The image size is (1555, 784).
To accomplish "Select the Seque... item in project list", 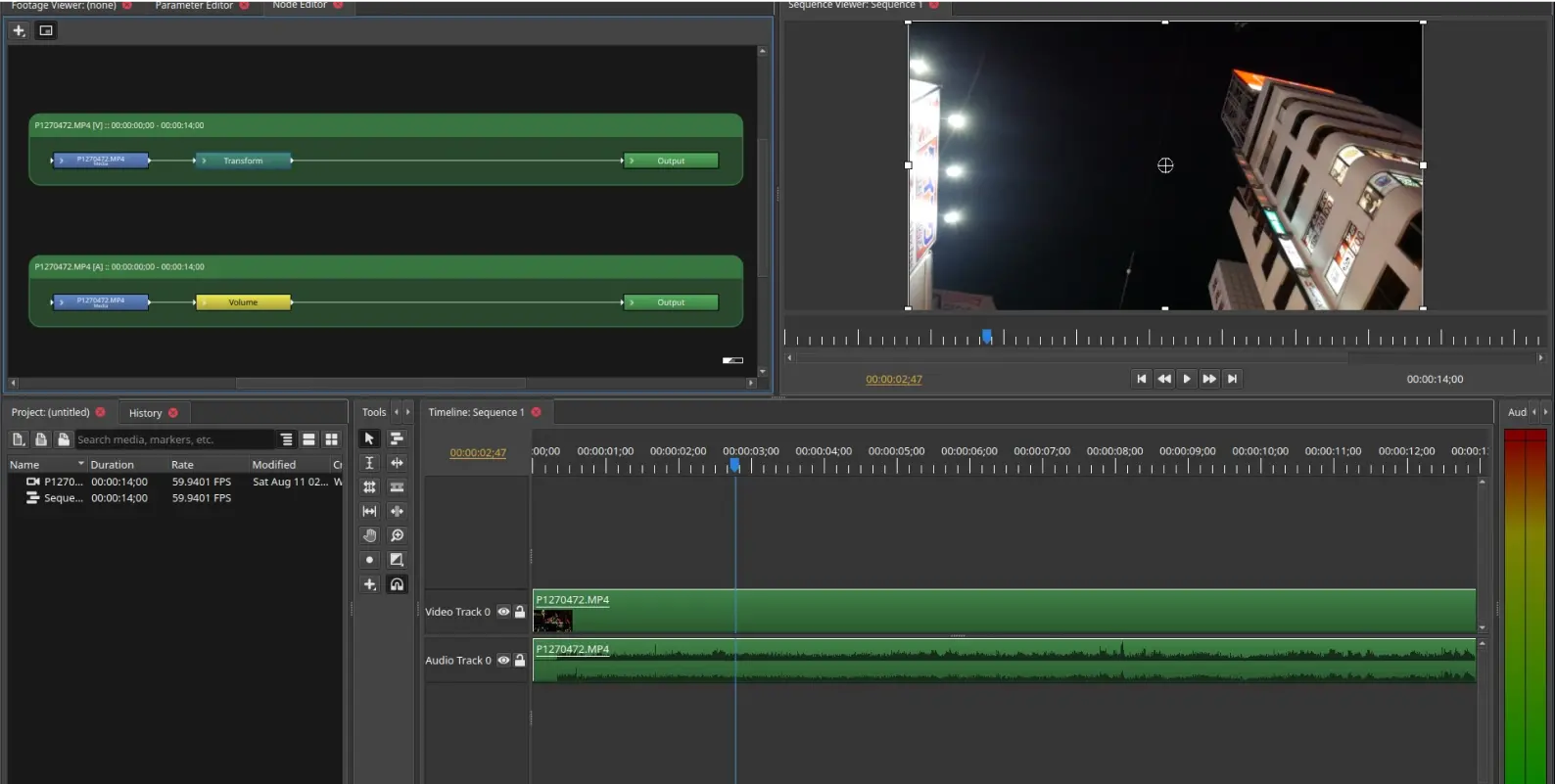I will (63, 498).
